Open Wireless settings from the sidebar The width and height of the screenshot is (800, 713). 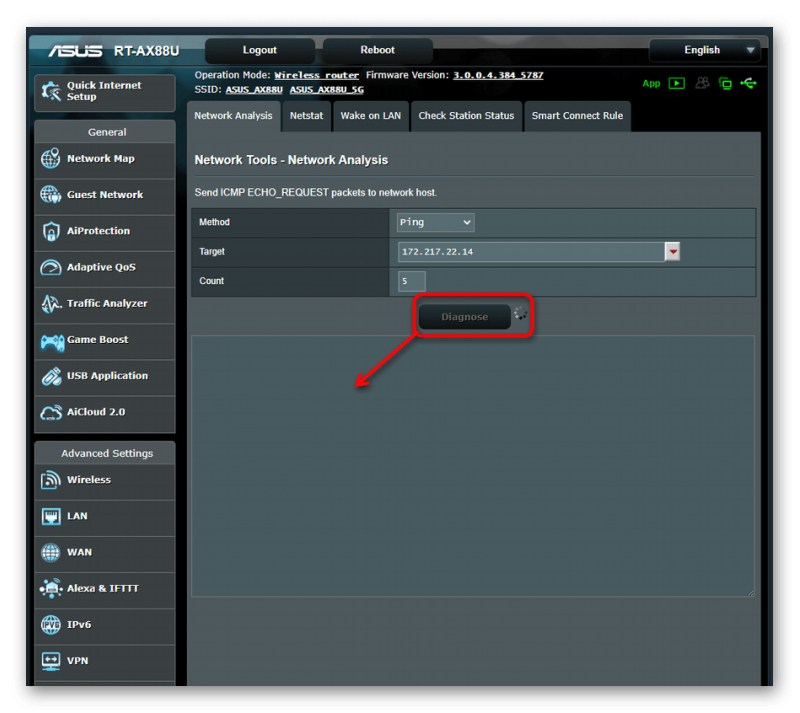point(105,480)
